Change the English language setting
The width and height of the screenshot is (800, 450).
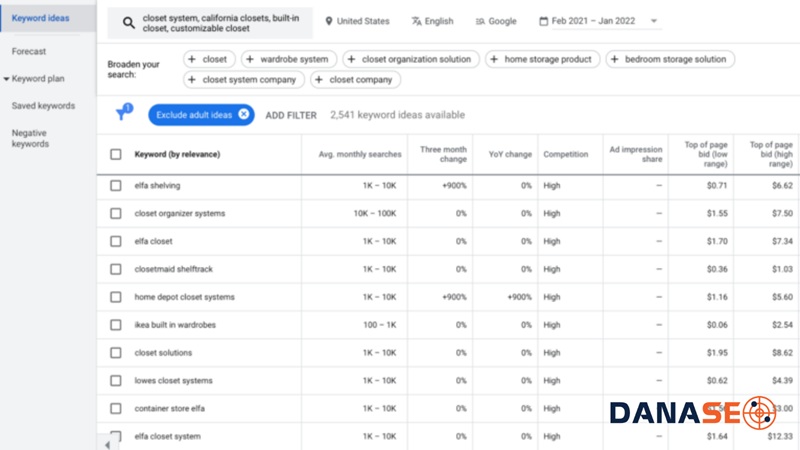point(432,21)
